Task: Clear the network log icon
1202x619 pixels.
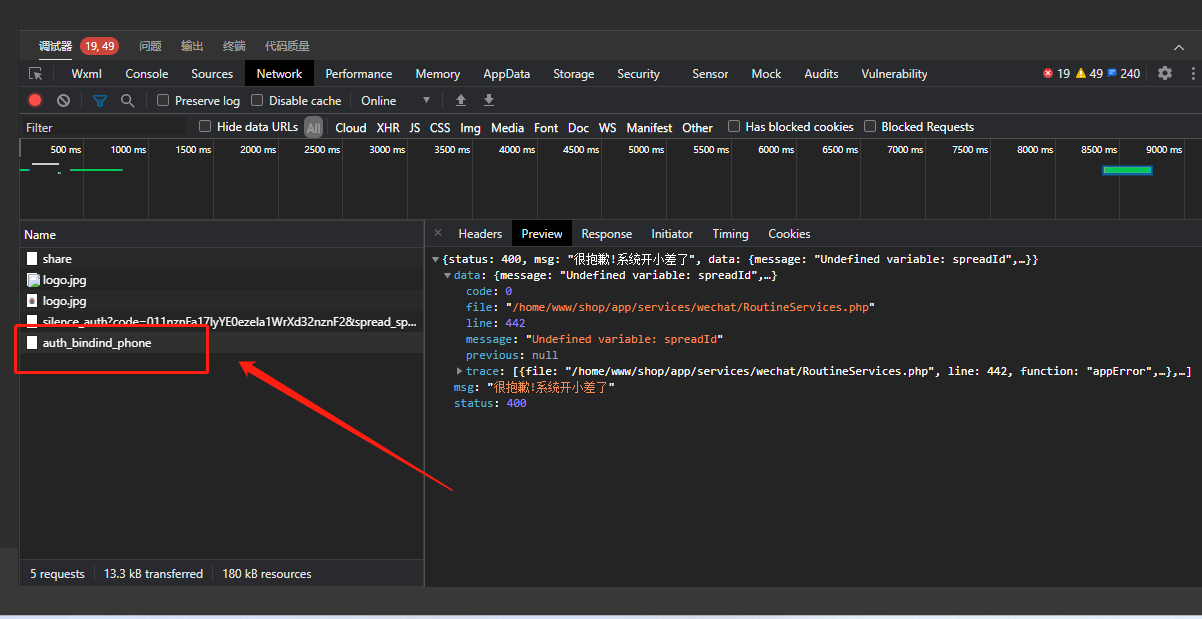Action: point(63,100)
